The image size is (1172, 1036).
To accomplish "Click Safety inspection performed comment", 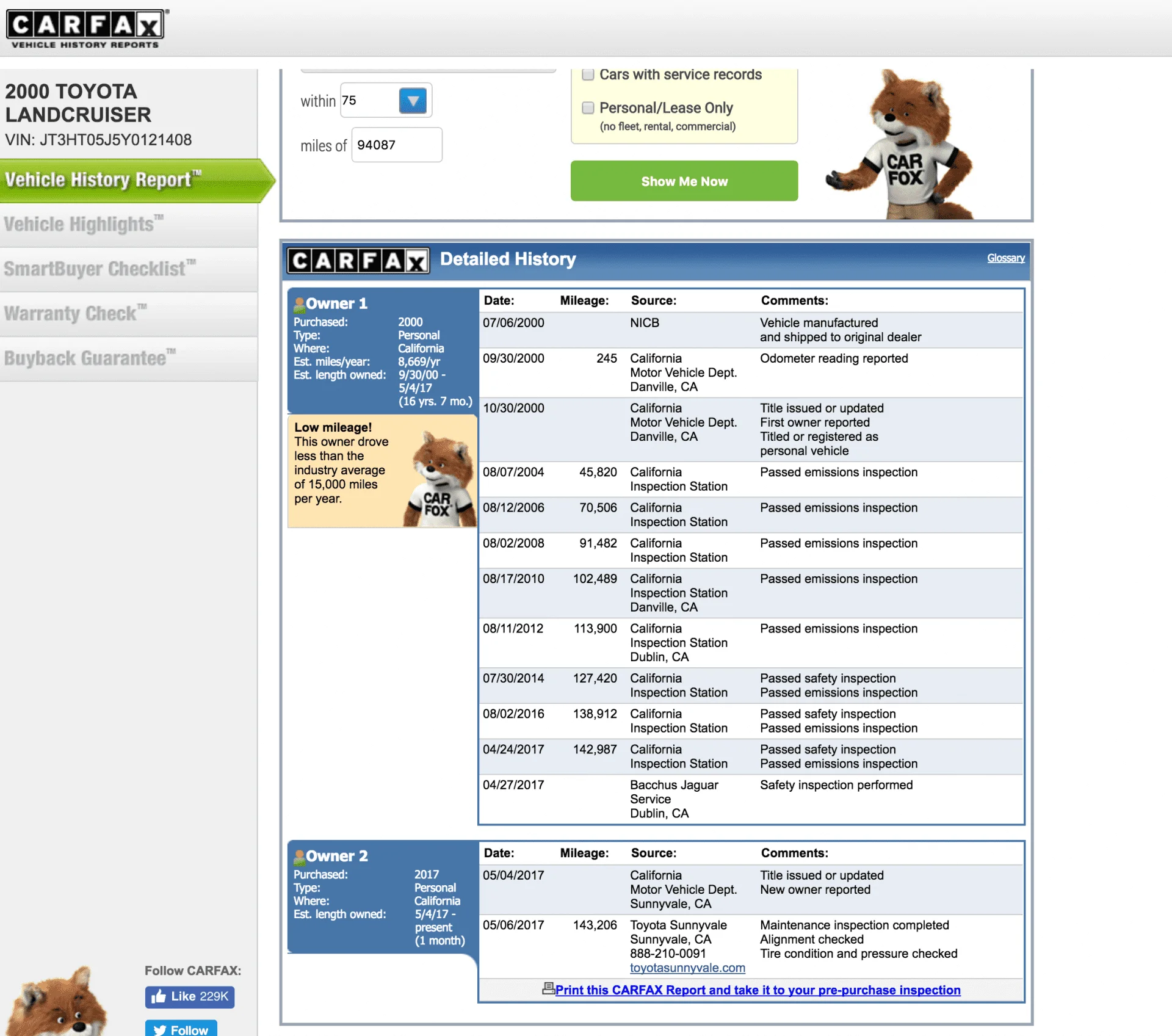I will pos(836,785).
